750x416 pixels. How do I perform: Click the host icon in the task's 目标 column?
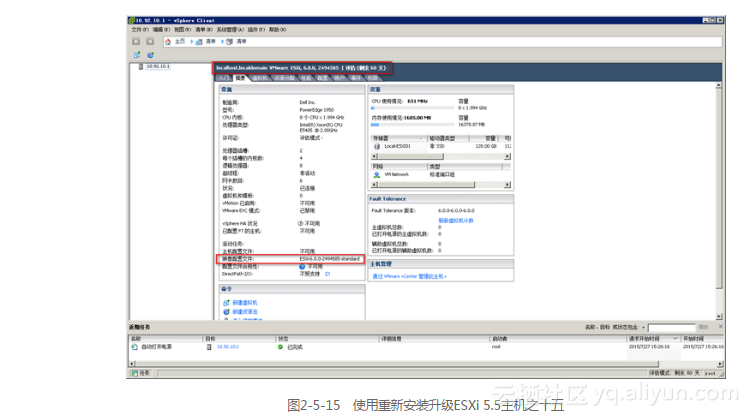[x=209, y=347]
